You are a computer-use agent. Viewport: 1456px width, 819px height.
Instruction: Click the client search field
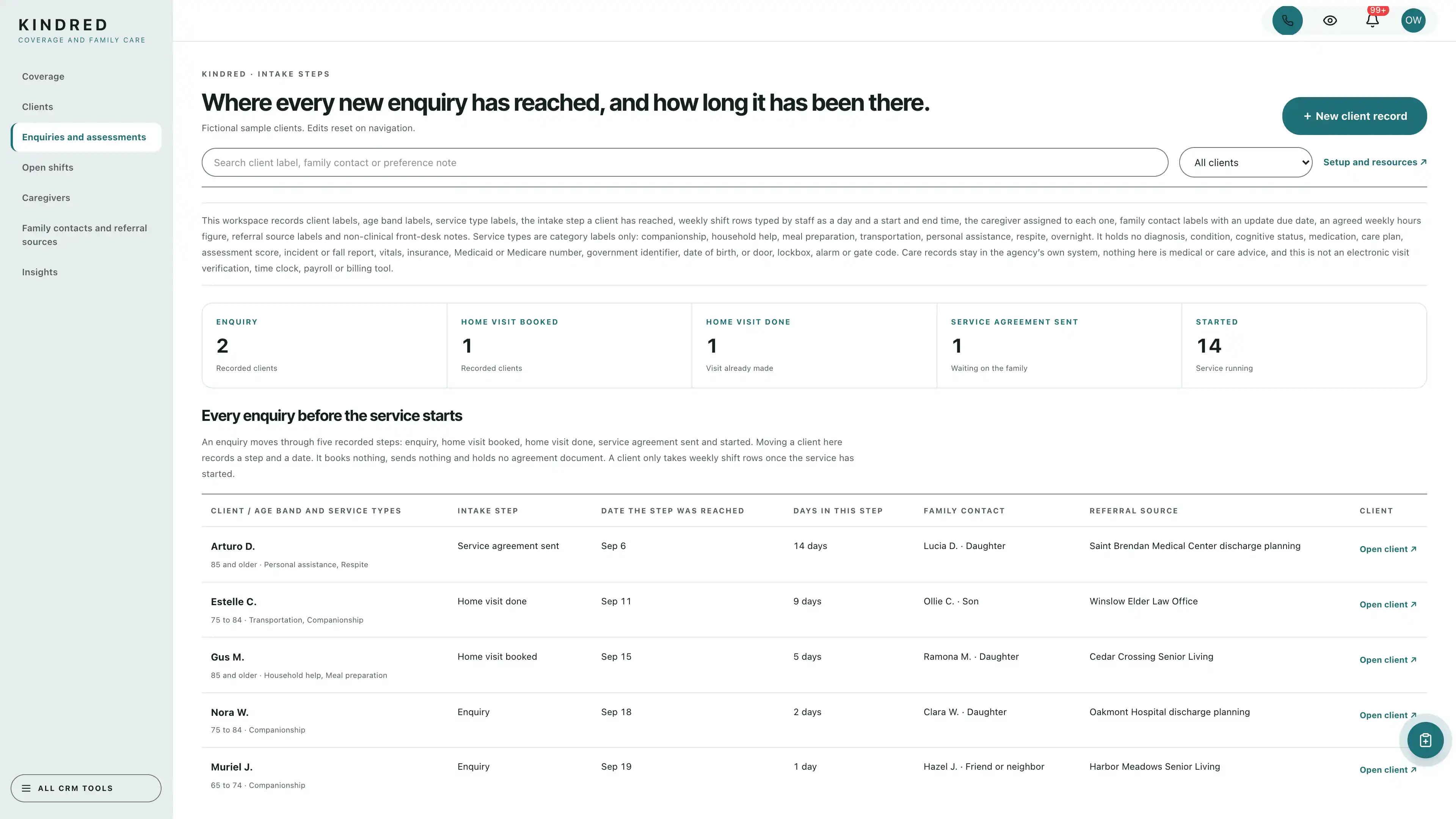coord(684,162)
